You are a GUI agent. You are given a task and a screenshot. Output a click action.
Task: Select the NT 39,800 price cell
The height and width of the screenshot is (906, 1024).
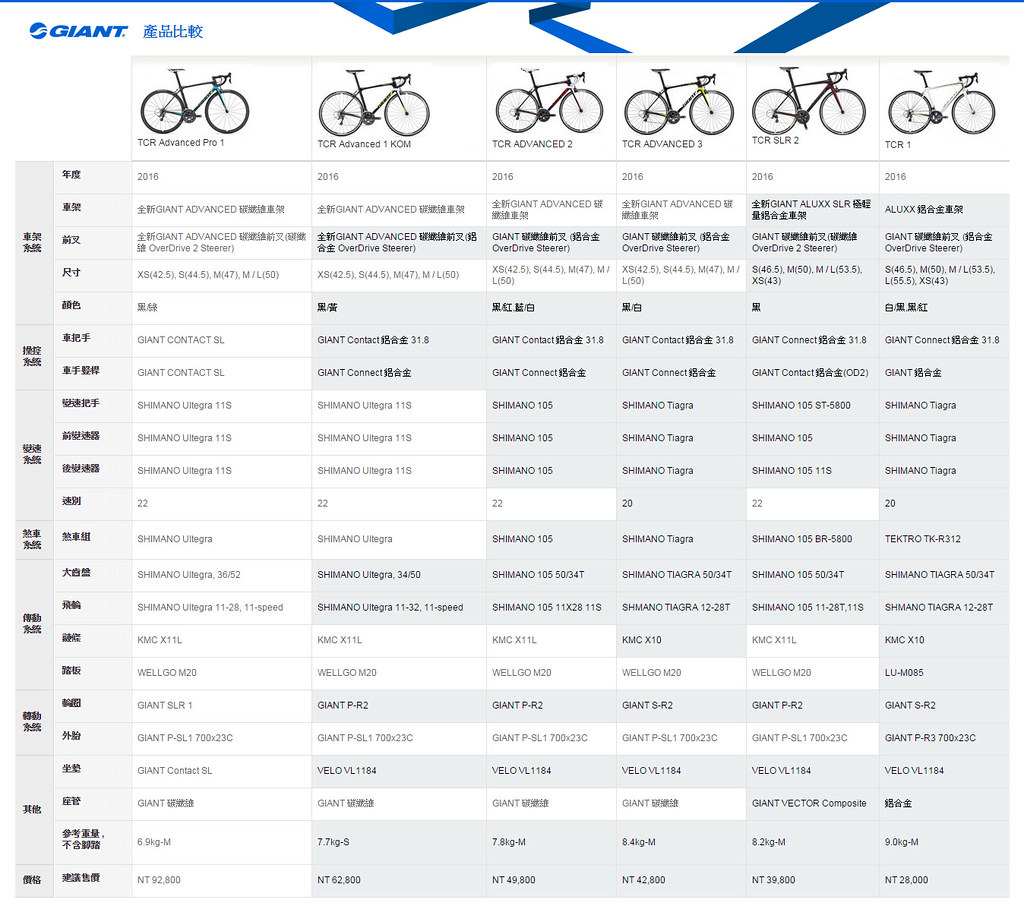[x=812, y=880]
